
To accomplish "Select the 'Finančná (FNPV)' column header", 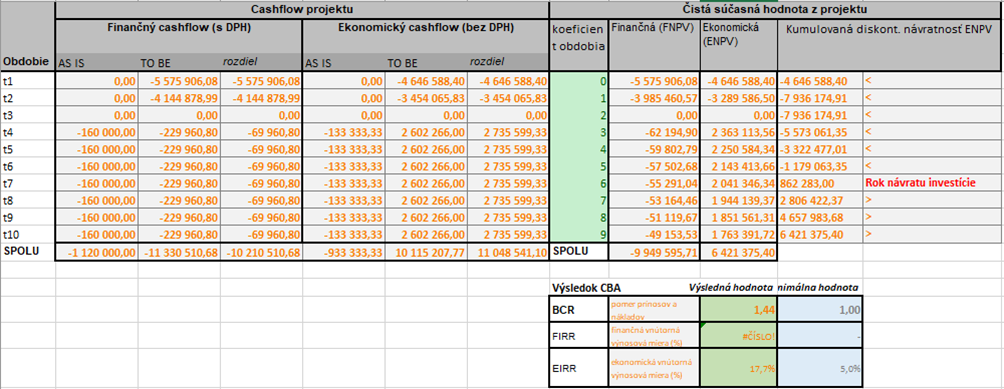I will click(x=654, y=45).
